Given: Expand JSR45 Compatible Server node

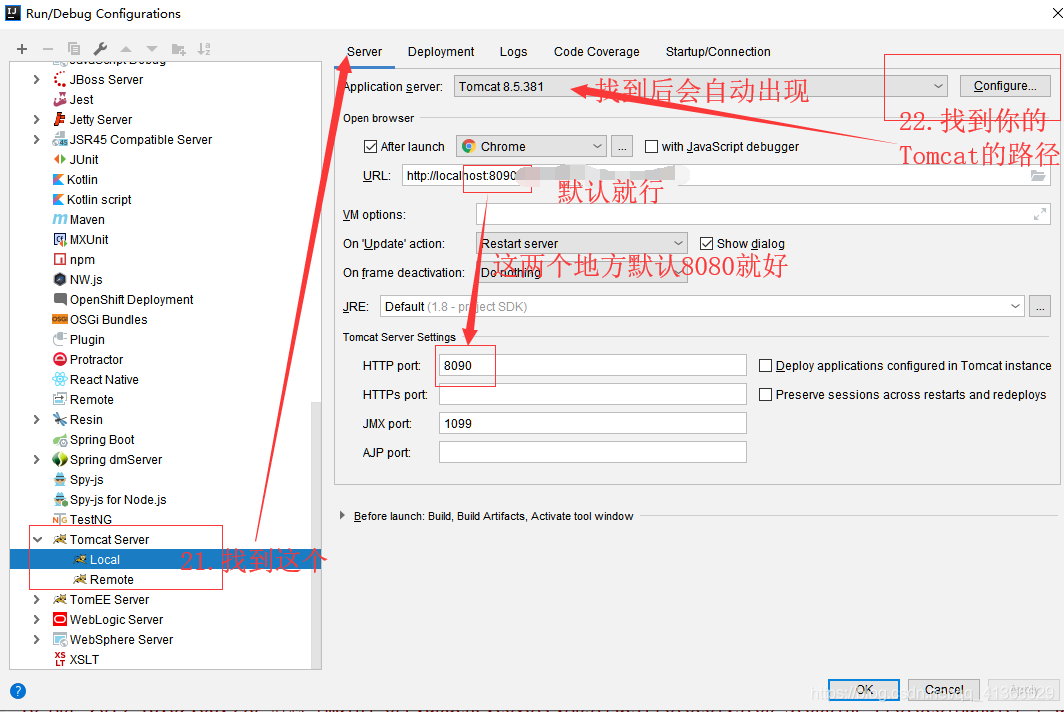Looking at the screenshot, I should tap(37, 140).
